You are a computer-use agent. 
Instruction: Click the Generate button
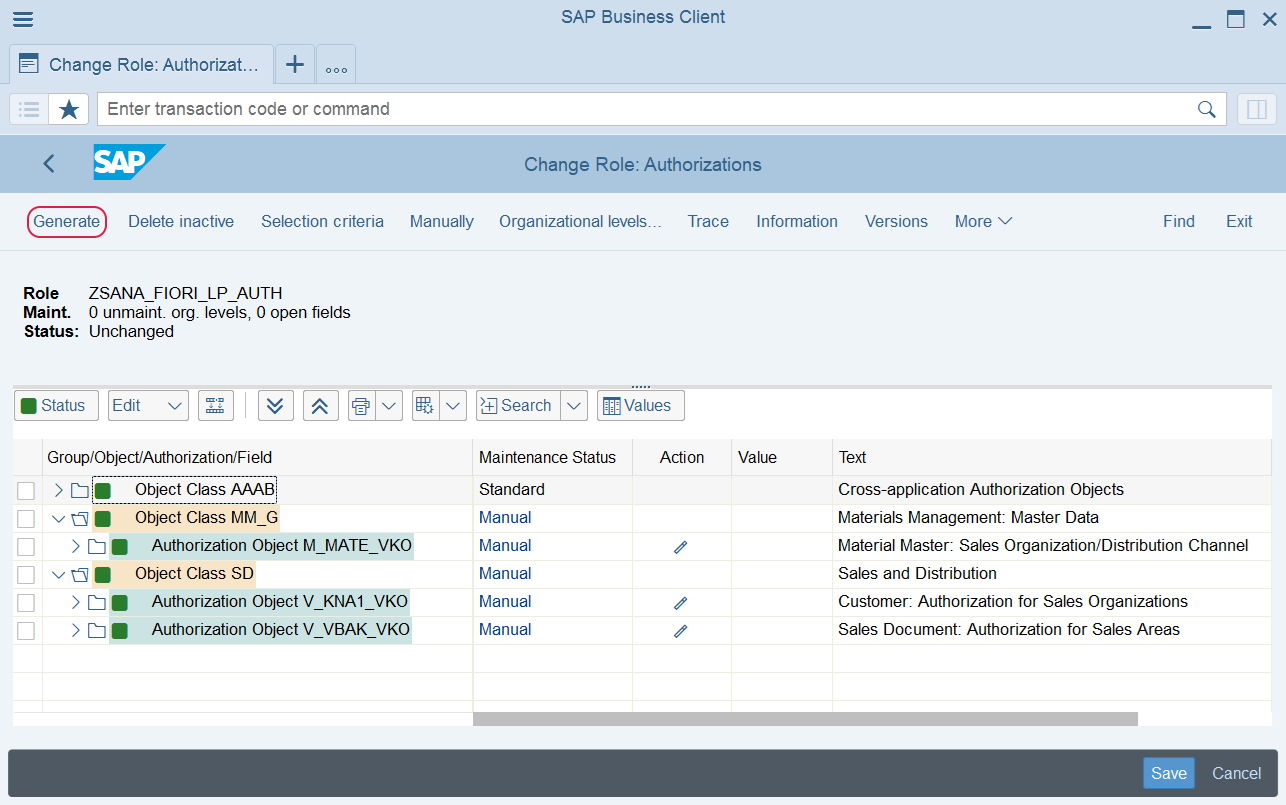pos(67,221)
